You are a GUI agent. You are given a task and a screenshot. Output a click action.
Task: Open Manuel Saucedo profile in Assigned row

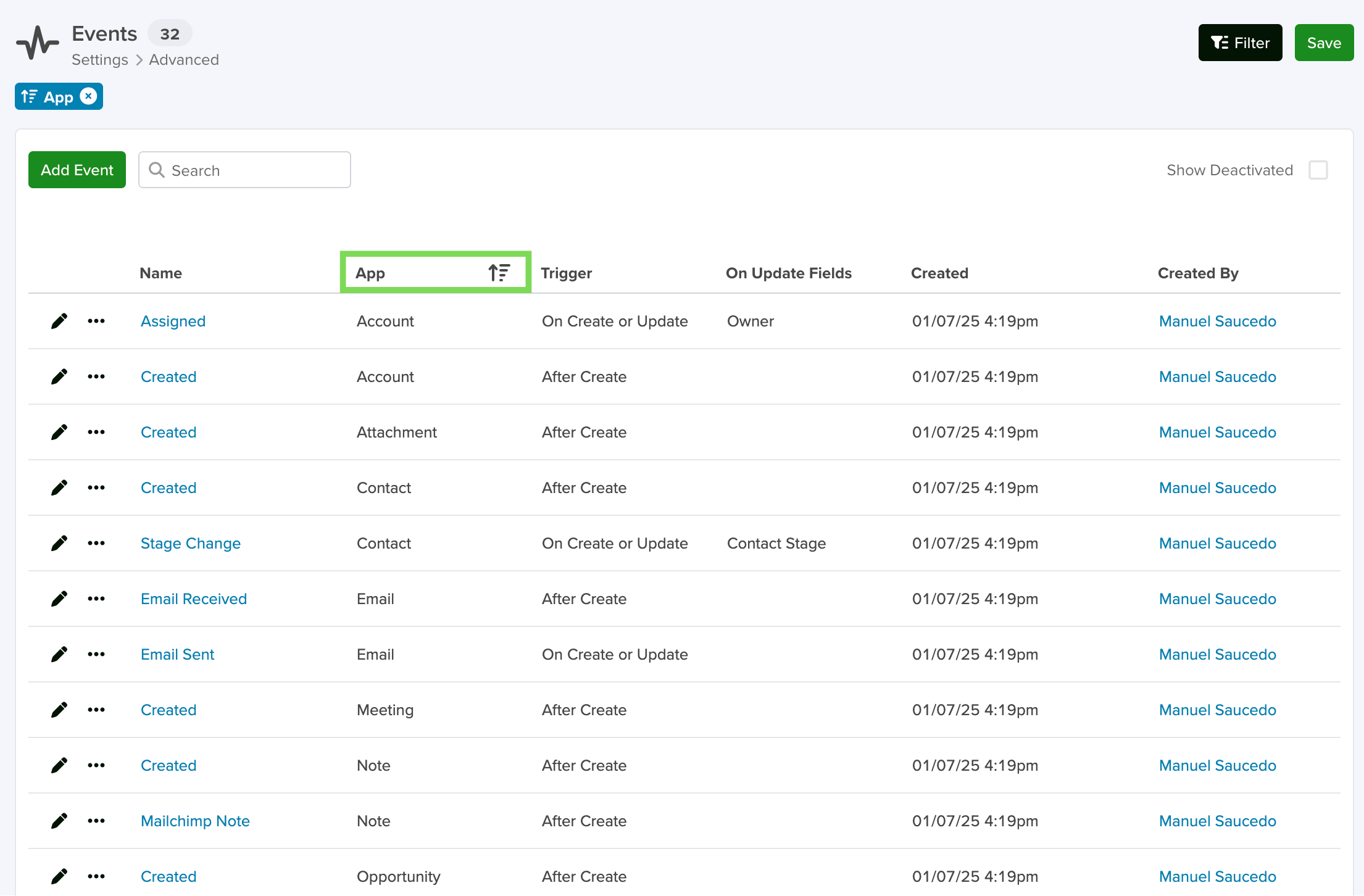click(1218, 321)
